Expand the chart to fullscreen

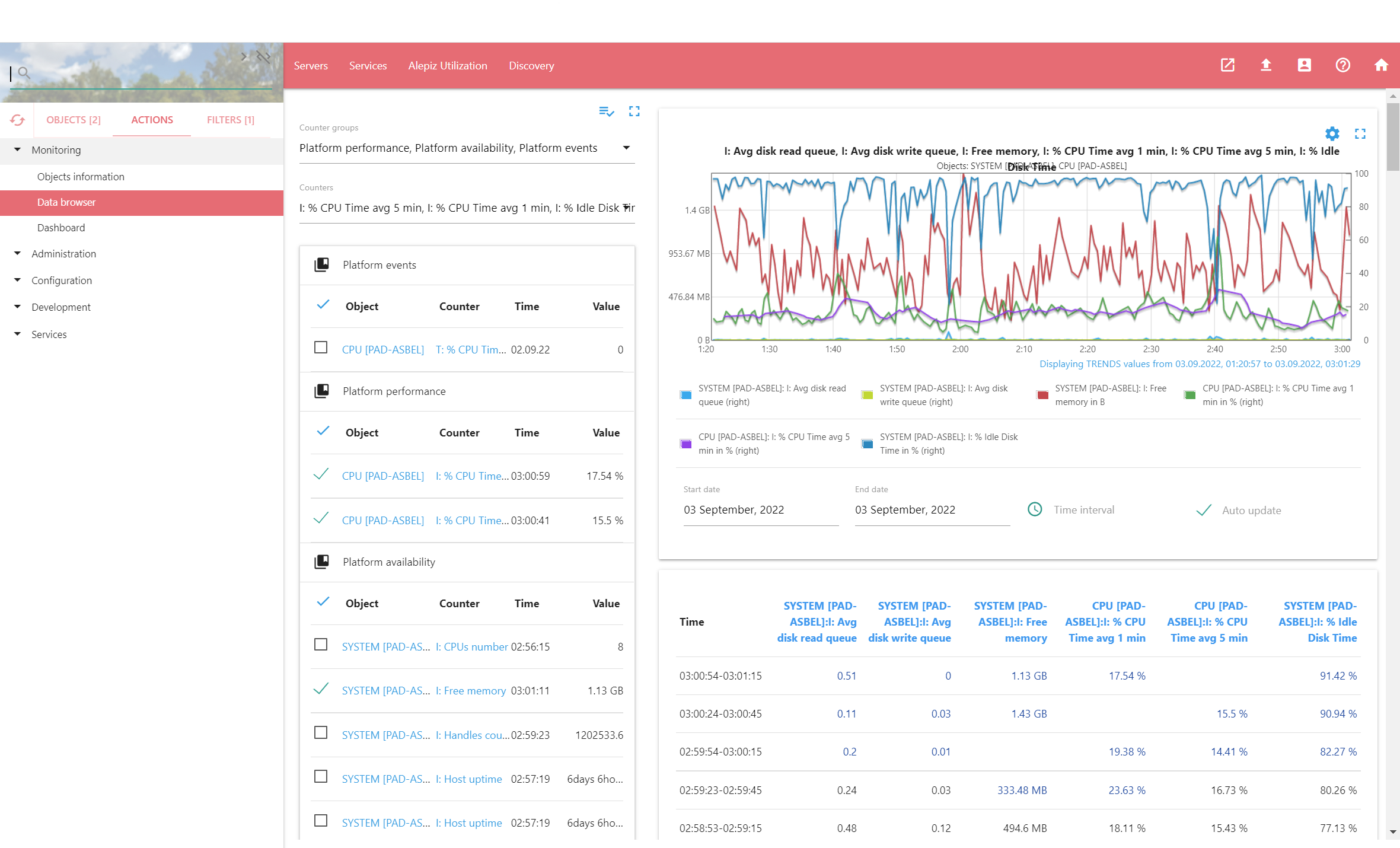point(1360,133)
